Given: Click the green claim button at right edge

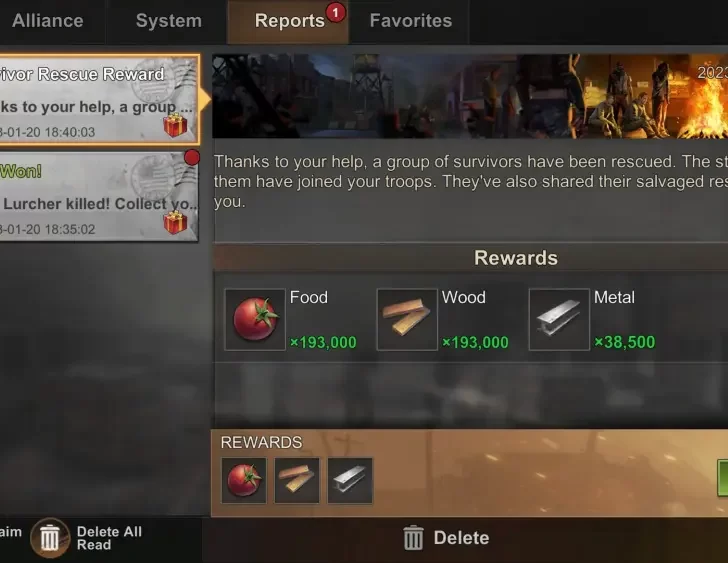Looking at the screenshot, I should [722, 478].
